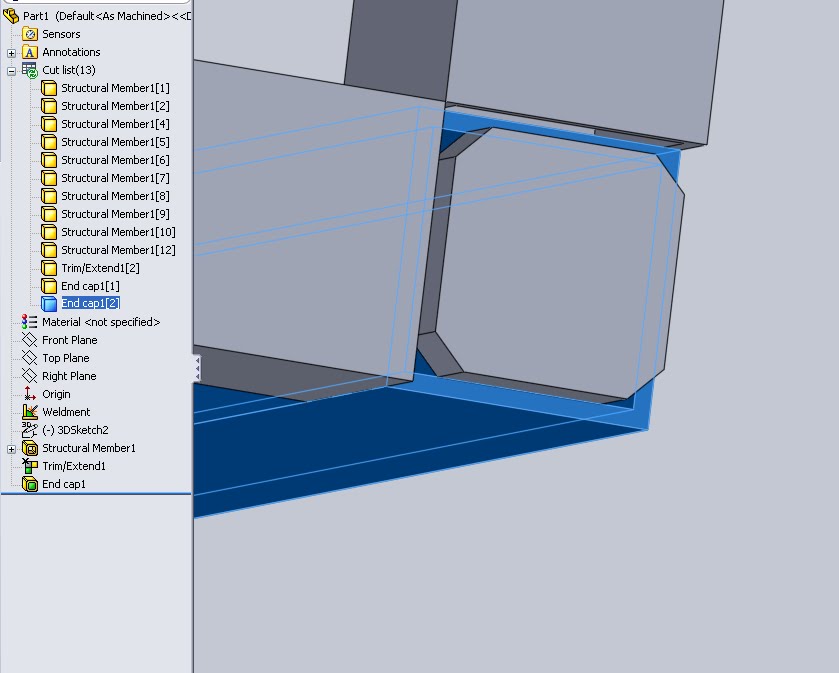Image resolution: width=839 pixels, height=673 pixels.
Task: Select the End cap1 feature label
Action: 64,484
